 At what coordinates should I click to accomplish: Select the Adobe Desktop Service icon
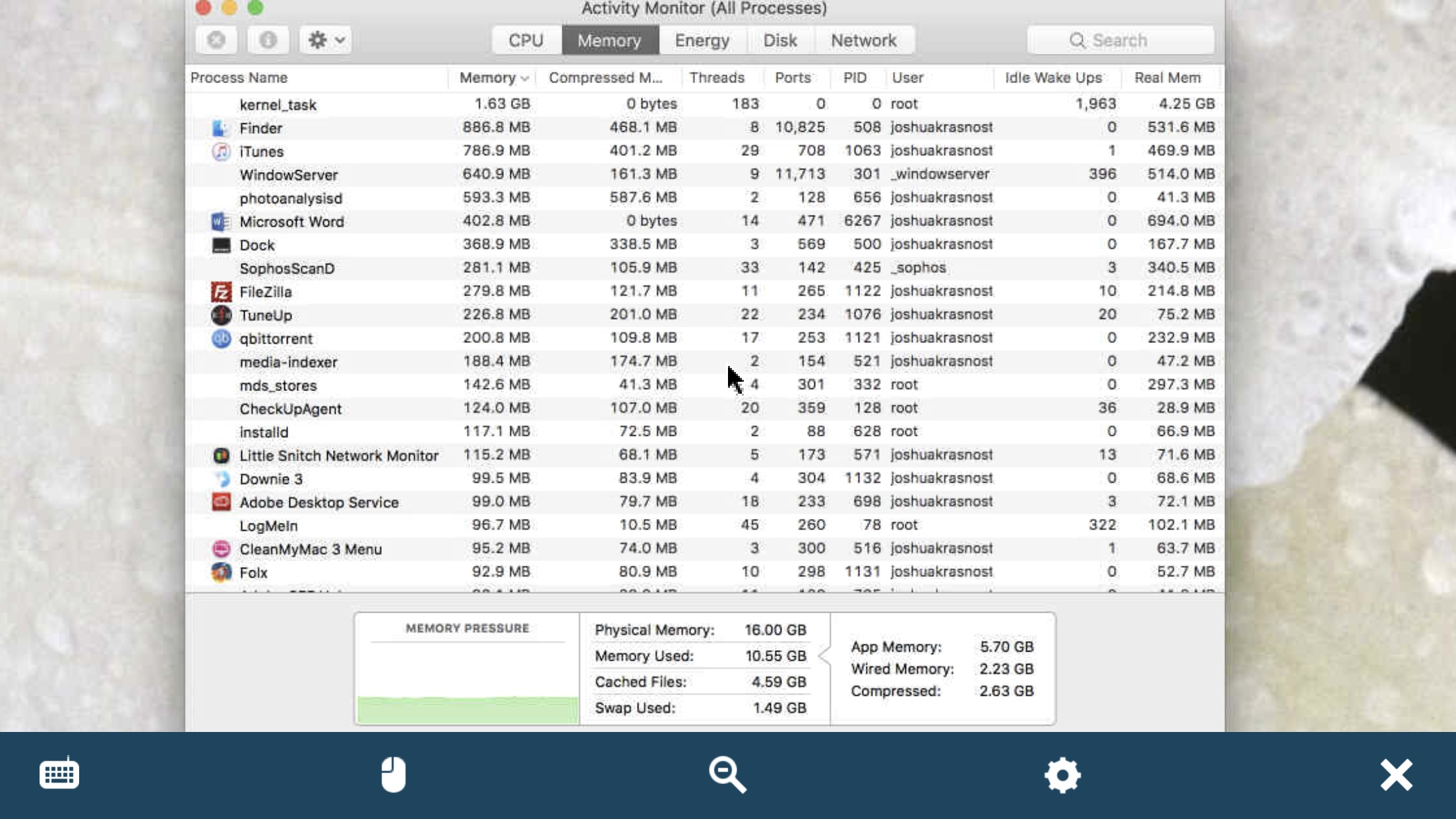click(221, 502)
